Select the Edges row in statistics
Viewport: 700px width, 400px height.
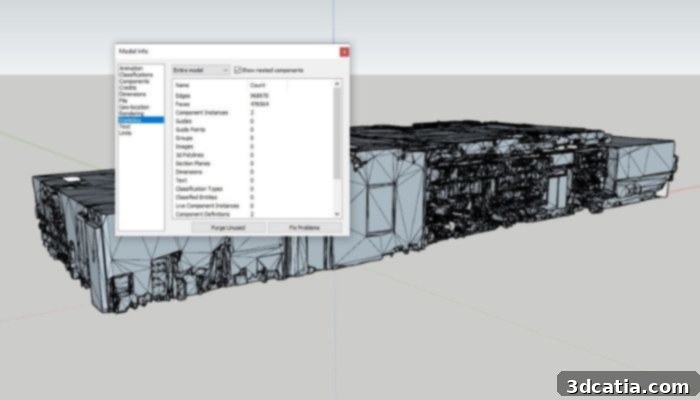point(253,96)
